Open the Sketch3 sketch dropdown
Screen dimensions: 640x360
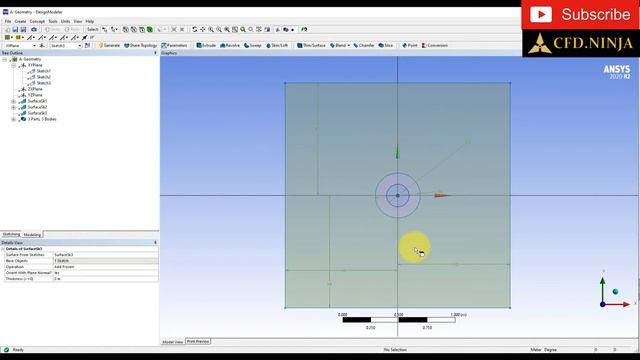pyautogui.click(x=80, y=46)
